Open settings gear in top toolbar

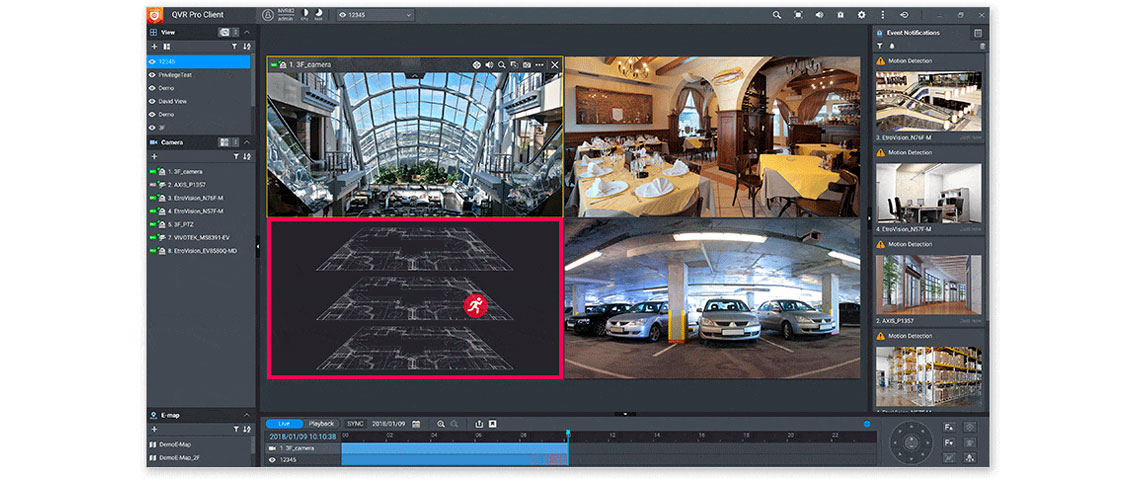pyautogui.click(x=861, y=15)
